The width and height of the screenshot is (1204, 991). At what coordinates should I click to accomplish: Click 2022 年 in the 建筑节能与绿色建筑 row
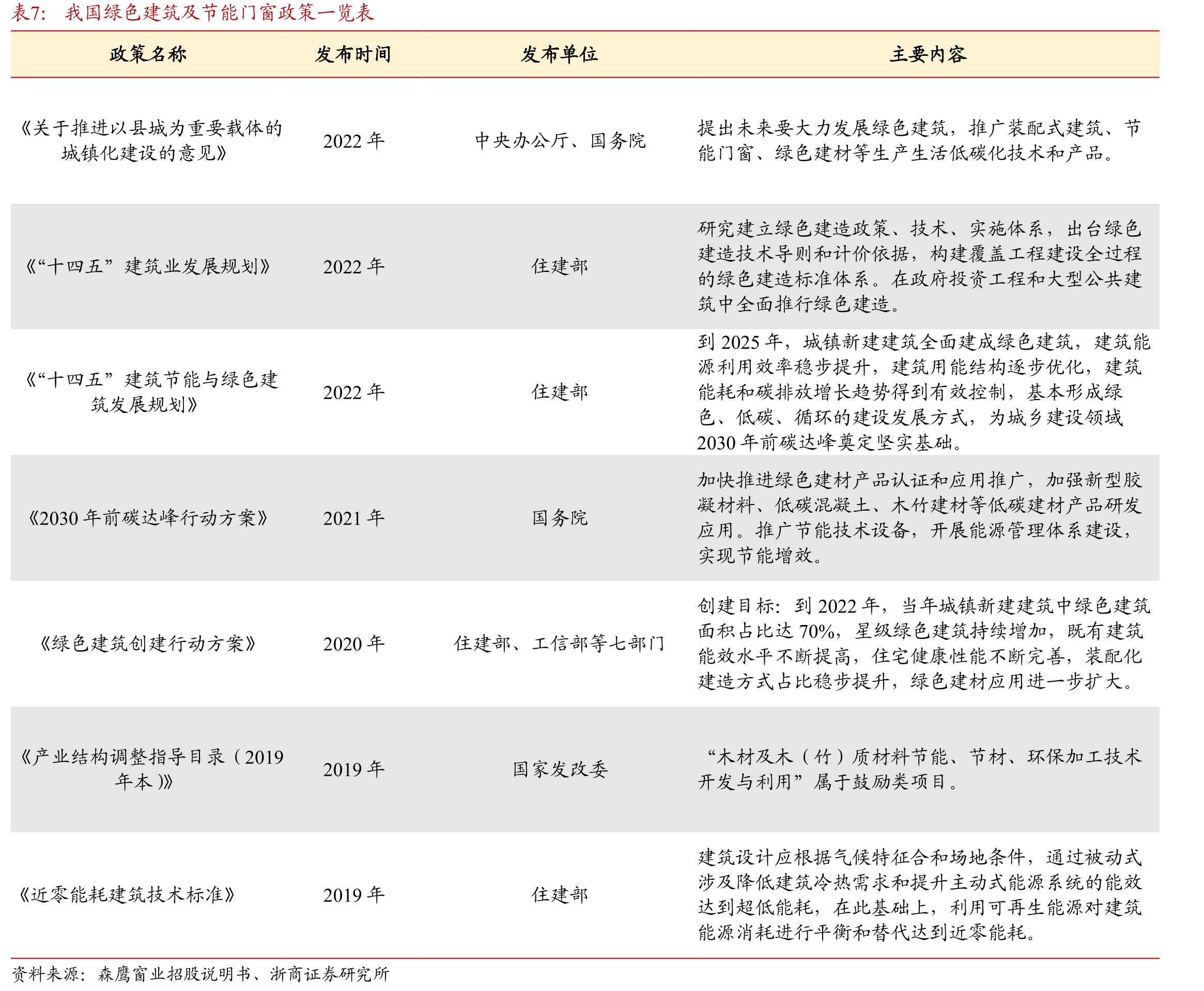pyautogui.click(x=354, y=392)
